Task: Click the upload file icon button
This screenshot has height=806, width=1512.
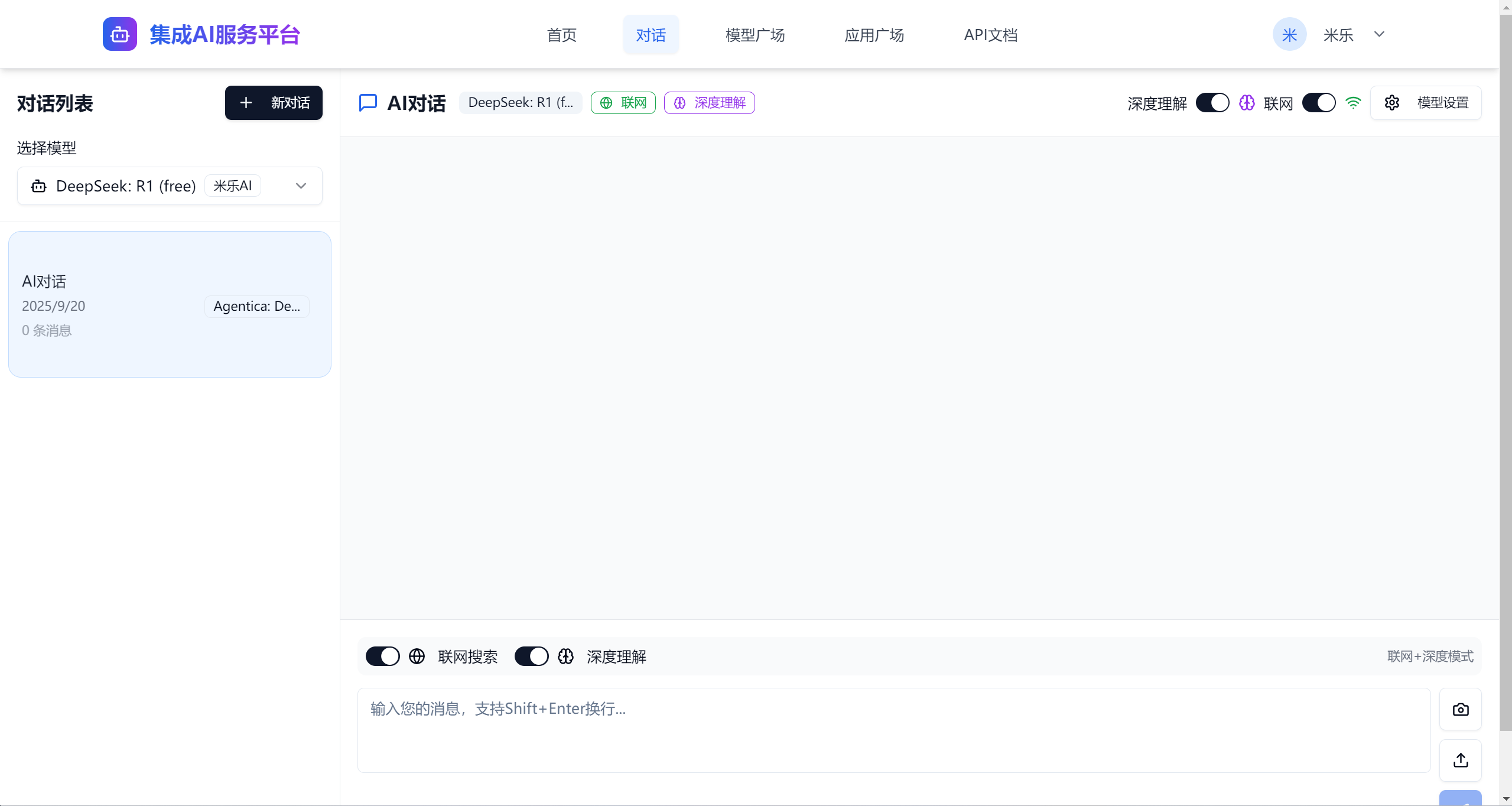Action: coord(1461,760)
